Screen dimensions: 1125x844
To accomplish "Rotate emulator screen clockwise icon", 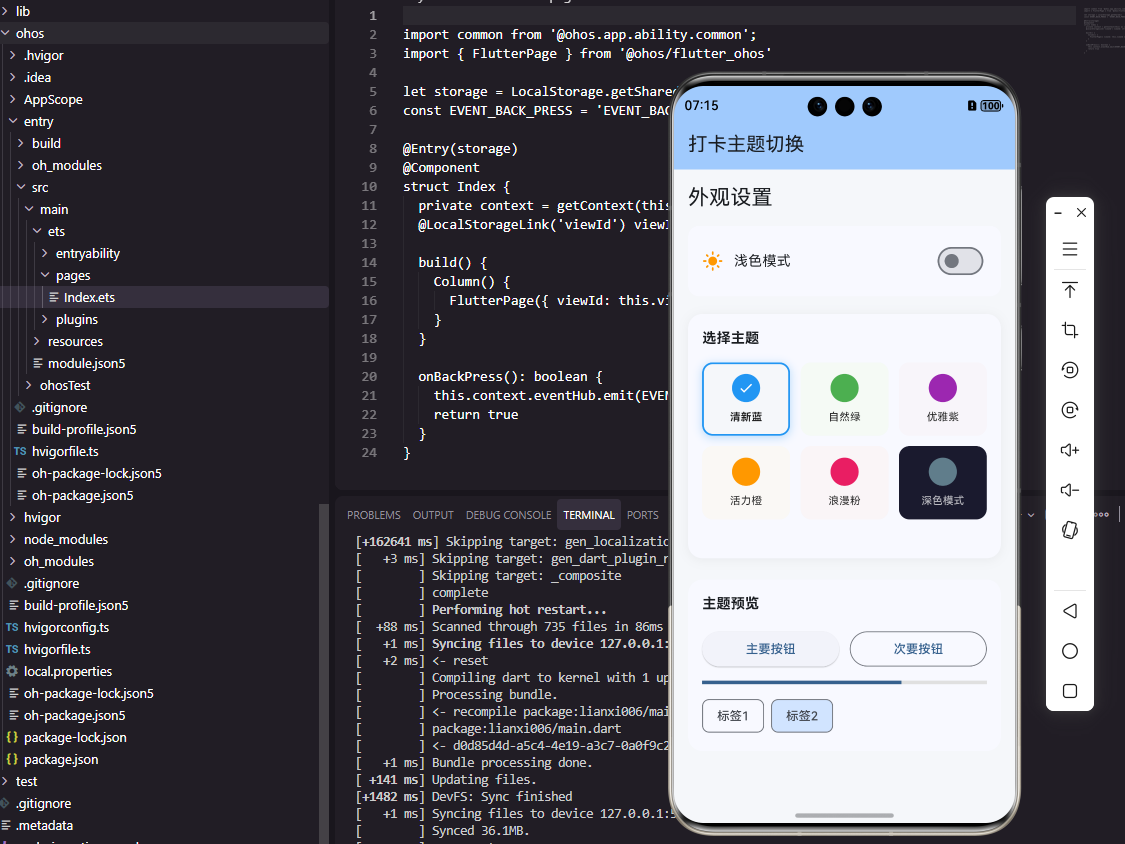I will 1070,410.
